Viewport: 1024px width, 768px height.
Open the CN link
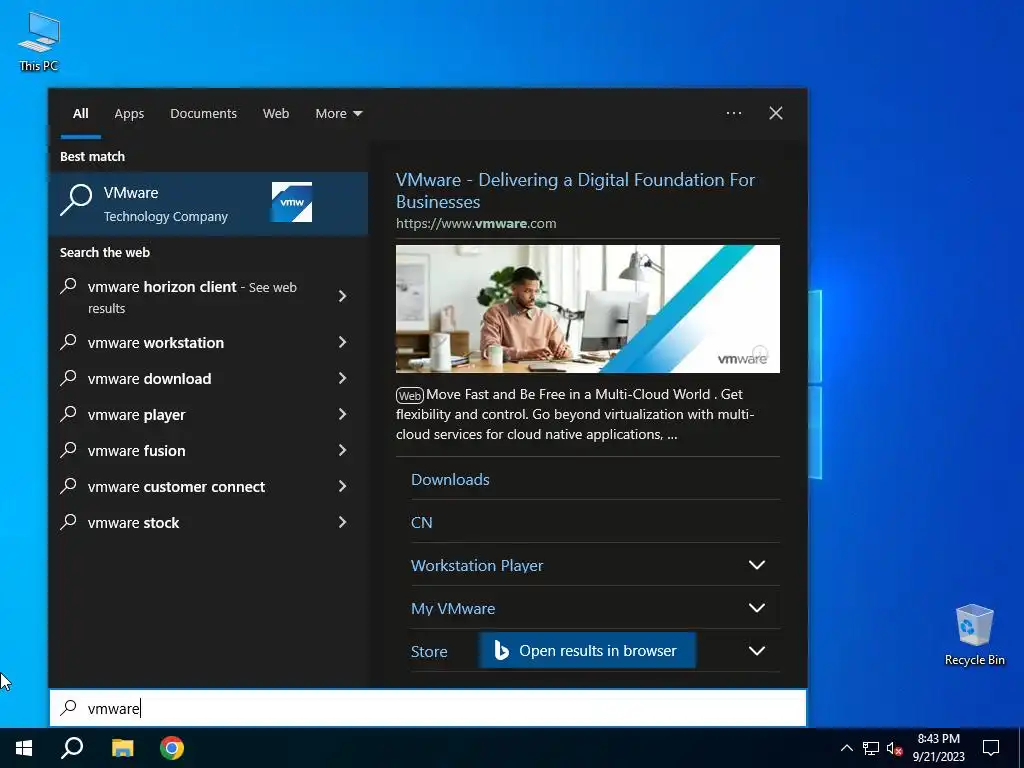pos(421,522)
